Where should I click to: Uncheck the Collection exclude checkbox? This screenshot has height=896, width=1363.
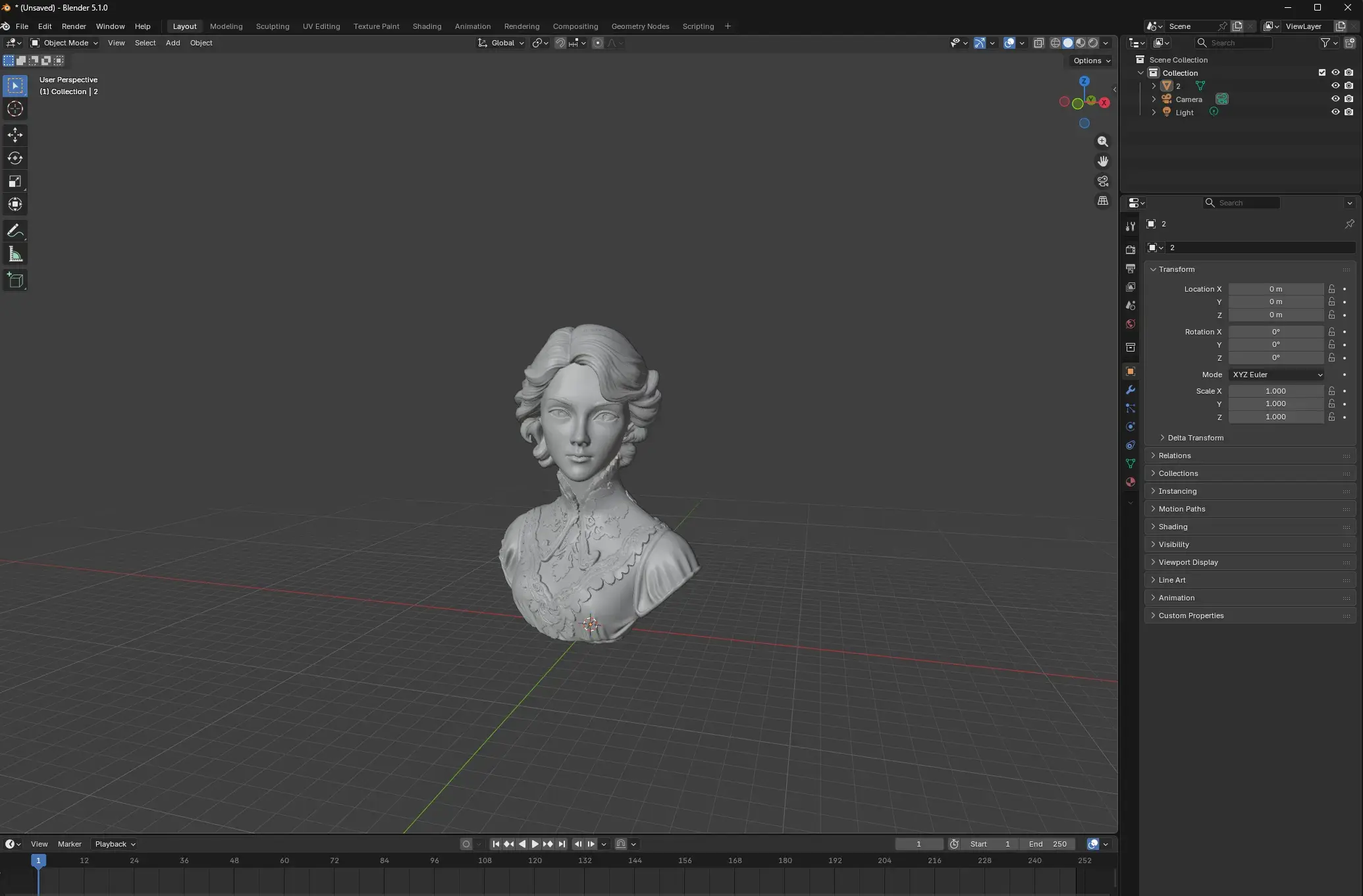[1322, 72]
